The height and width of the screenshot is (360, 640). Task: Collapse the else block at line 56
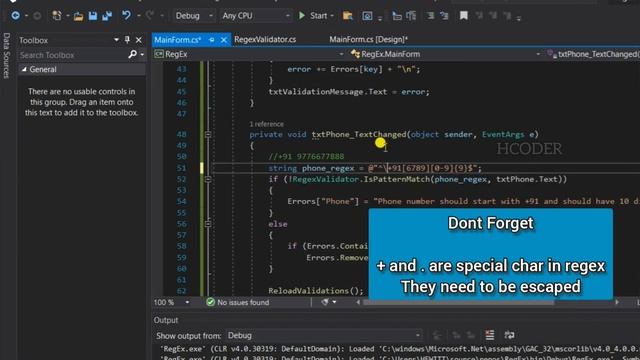(208, 224)
